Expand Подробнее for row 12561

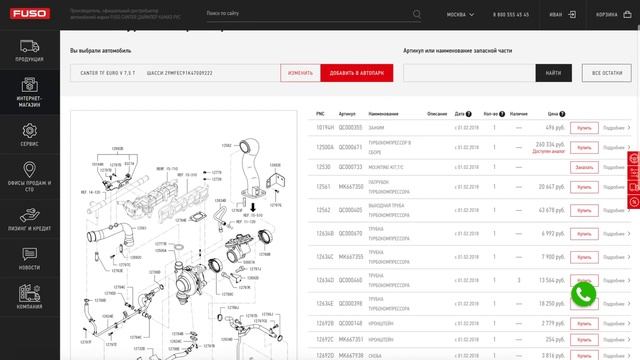point(616,187)
